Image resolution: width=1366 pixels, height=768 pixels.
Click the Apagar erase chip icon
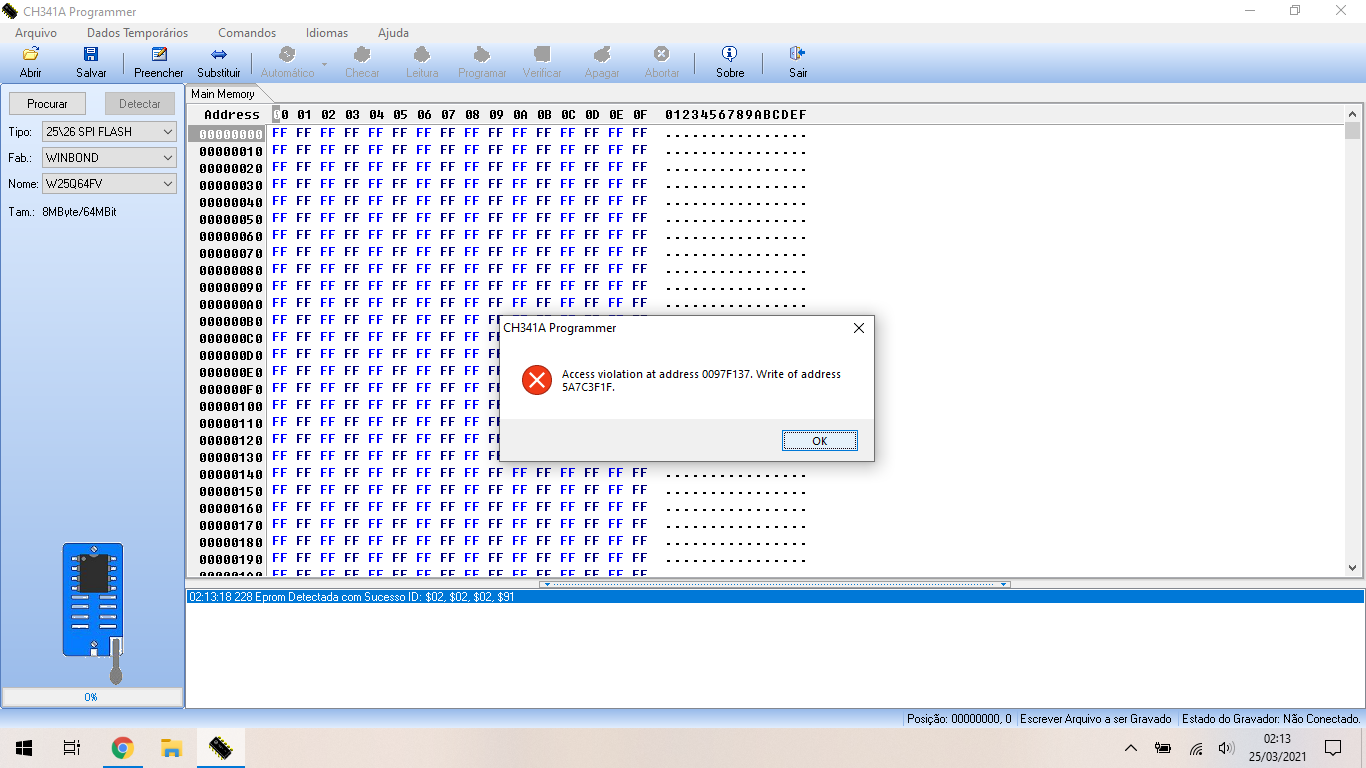point(602,54)
